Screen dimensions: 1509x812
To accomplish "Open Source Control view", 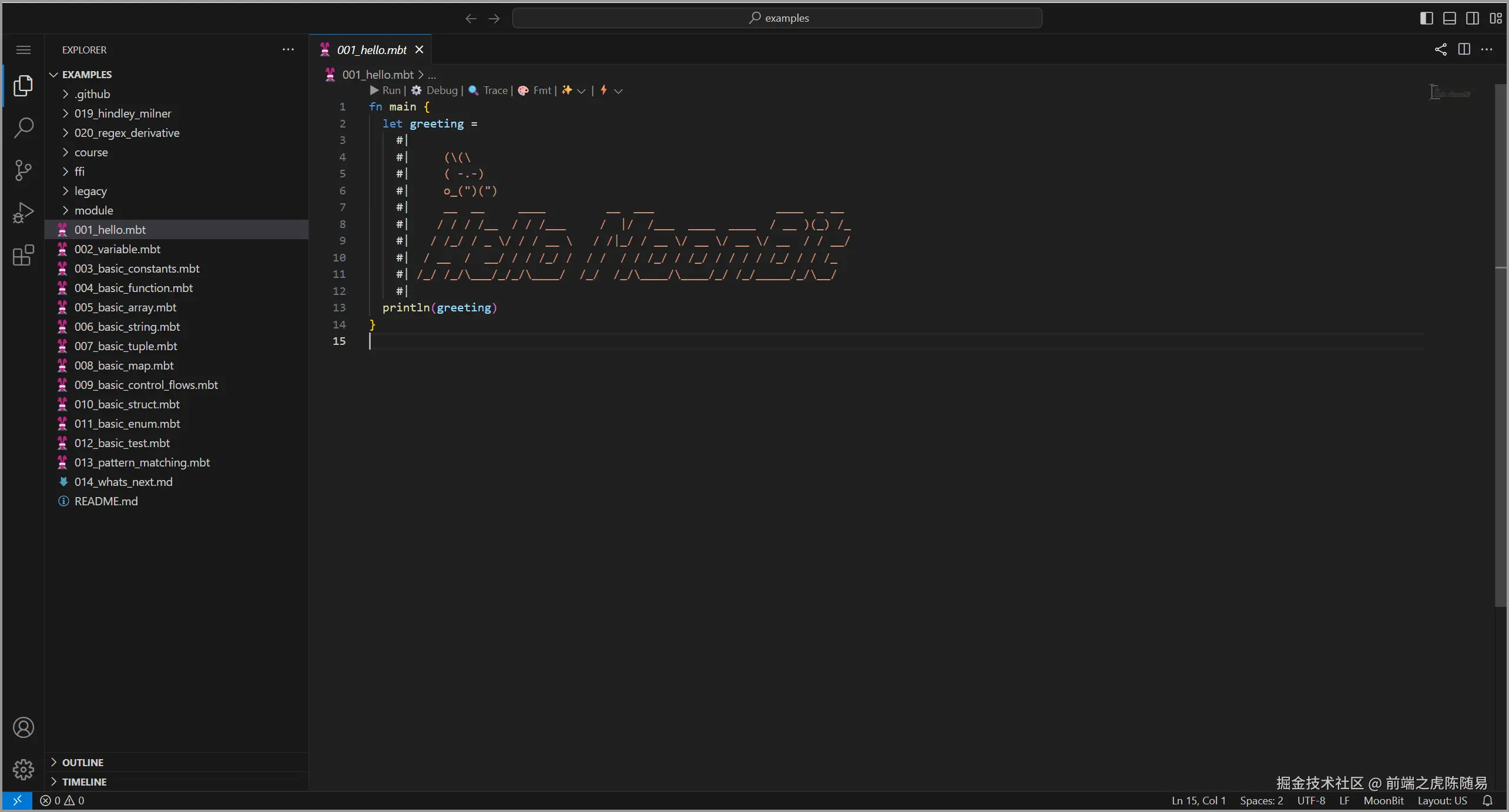I will click(24, 170).
